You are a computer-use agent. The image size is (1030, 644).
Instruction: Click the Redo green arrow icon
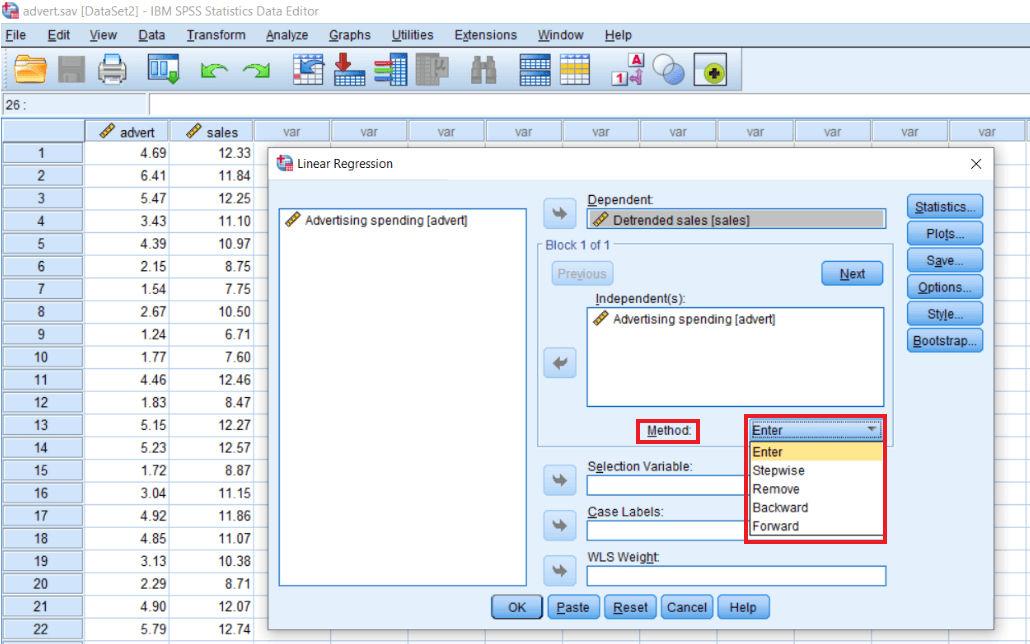[256, 70]
